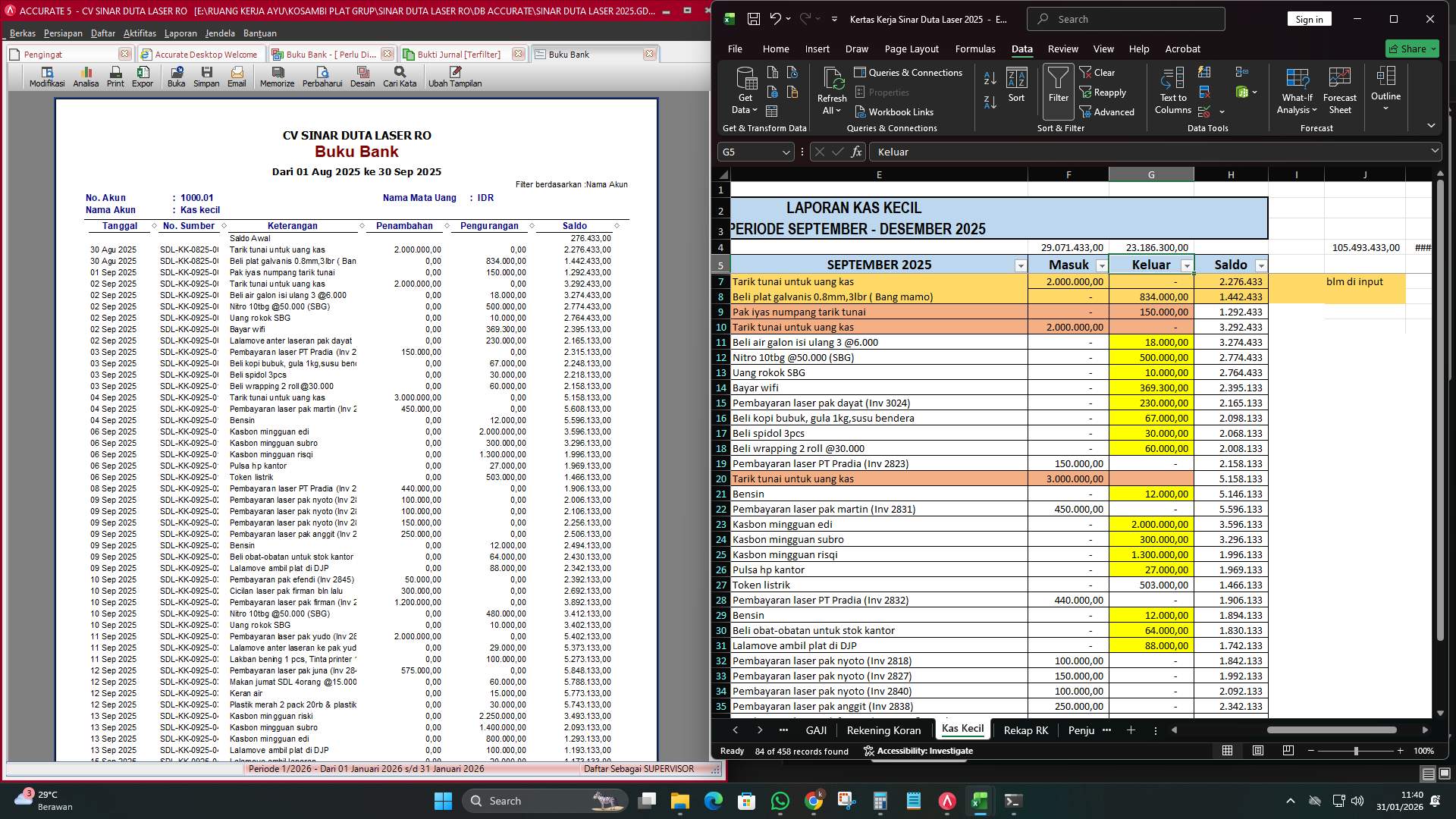Click the Cari Kata search icon
Screen dimensions: 1456x819
[x=400, y=76]
